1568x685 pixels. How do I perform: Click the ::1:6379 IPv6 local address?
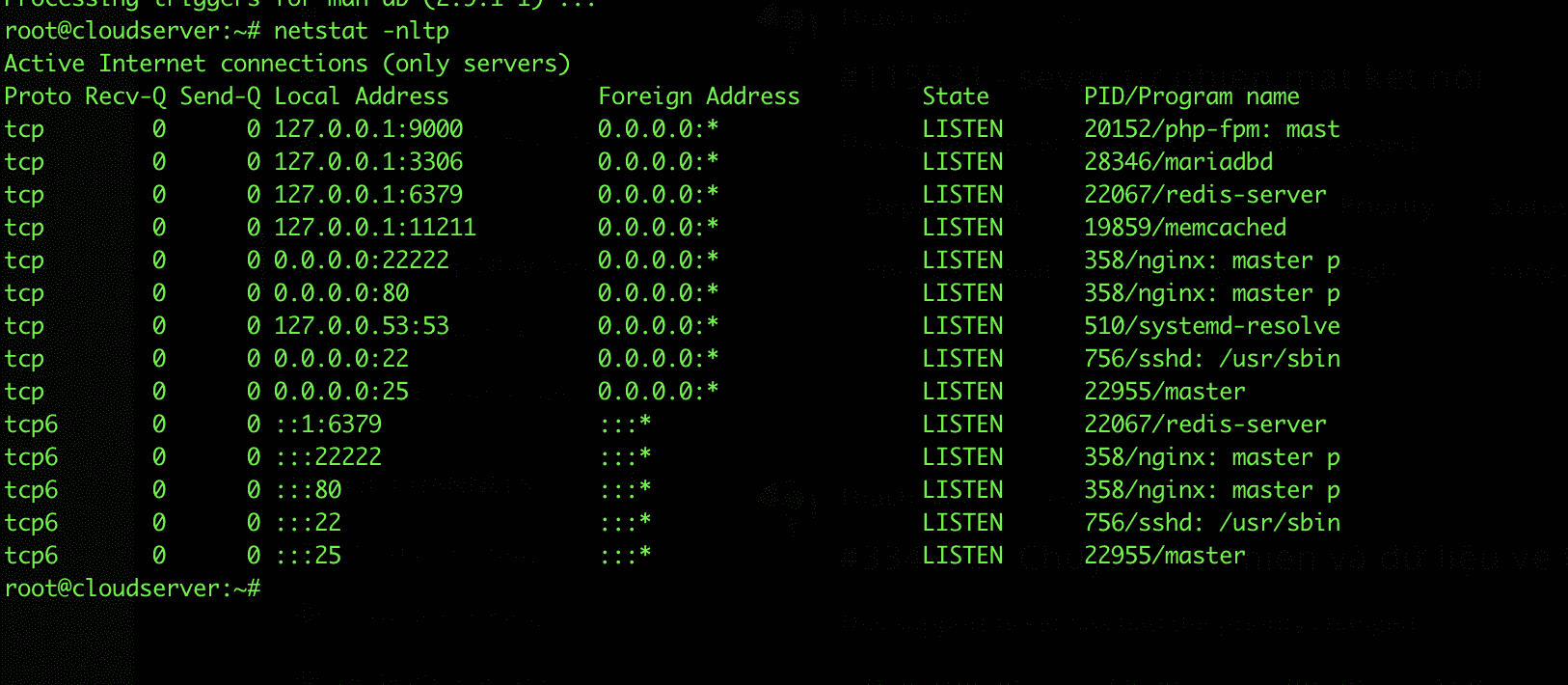(x=327, y=425)
